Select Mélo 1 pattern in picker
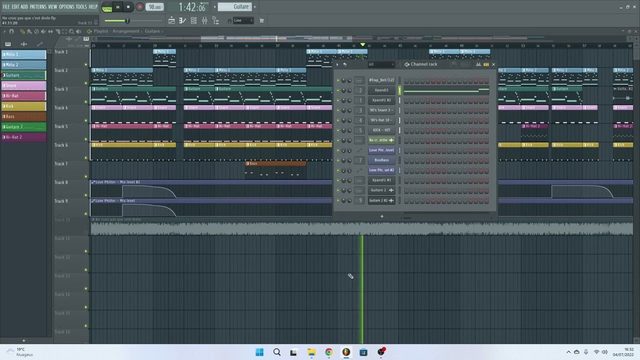 [24, 54]
